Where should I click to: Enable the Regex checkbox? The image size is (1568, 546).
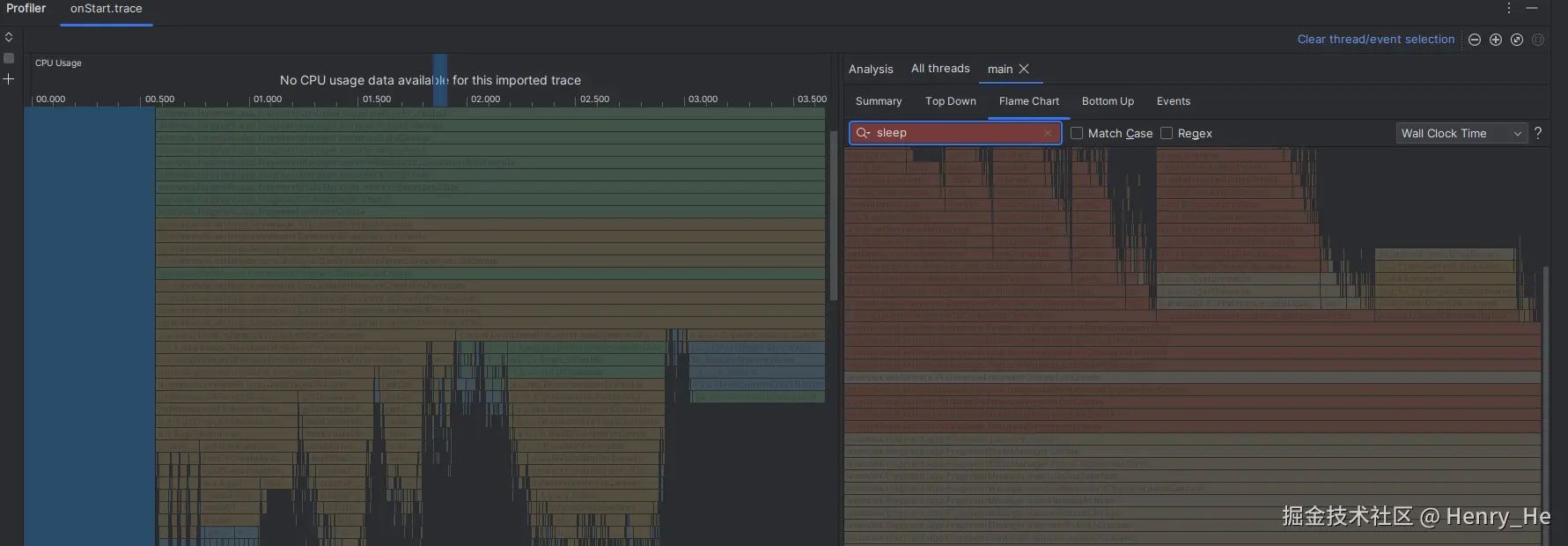[x=1167, y=133]
